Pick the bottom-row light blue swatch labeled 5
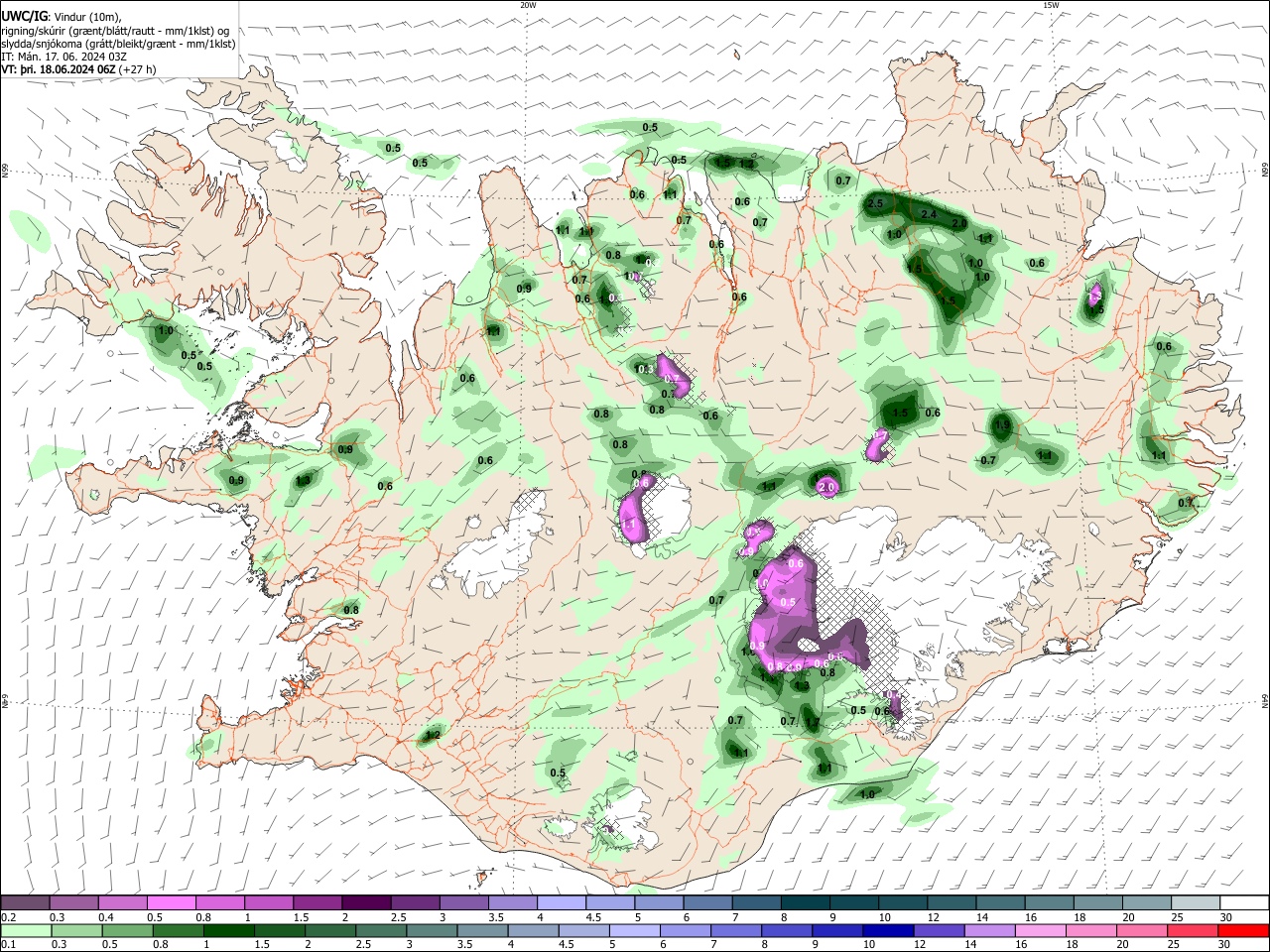Viewport: 1270px width, 952px height. point(635,930)
